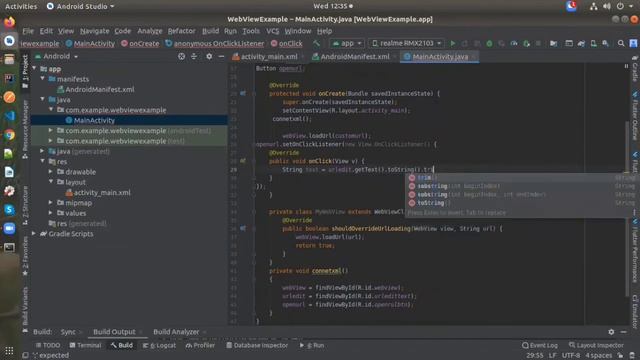Click UTF-8 encoding in status bar

click(x=571, y=356)
